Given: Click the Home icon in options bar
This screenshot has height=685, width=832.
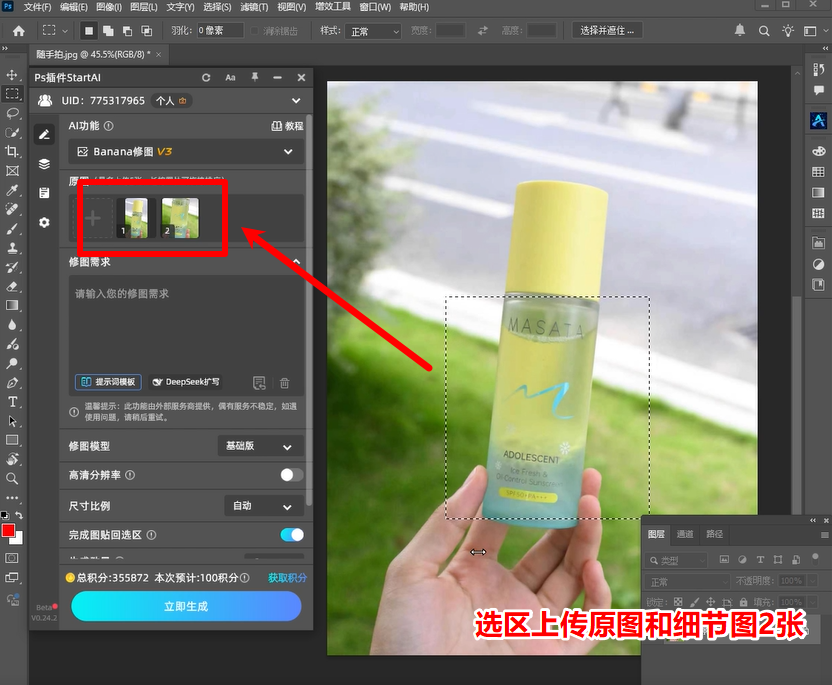Looking at the screenshot, I should point(19,31).
